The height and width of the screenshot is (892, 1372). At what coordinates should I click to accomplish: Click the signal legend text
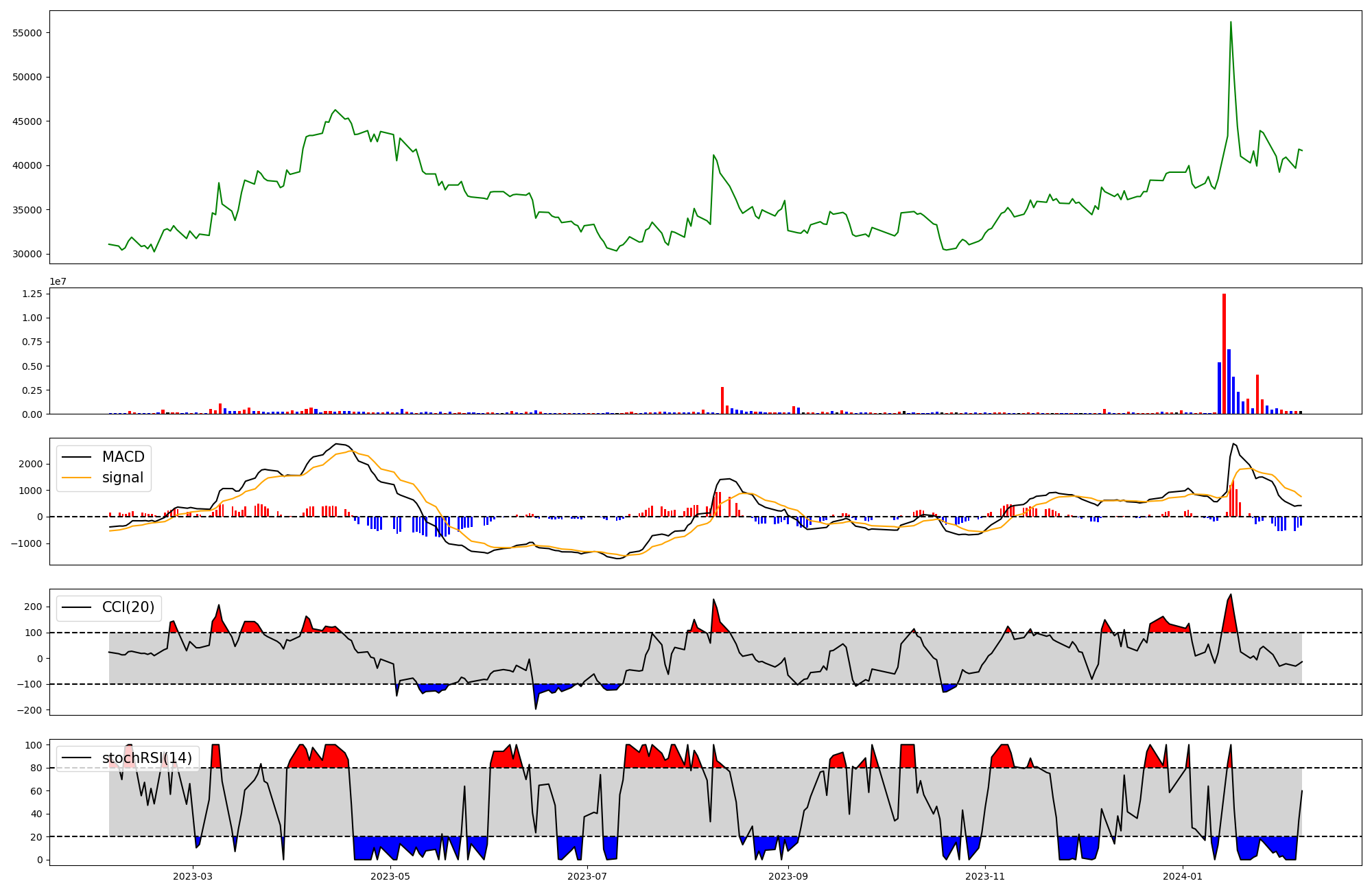pyautogui.click(x=123, y=478)
